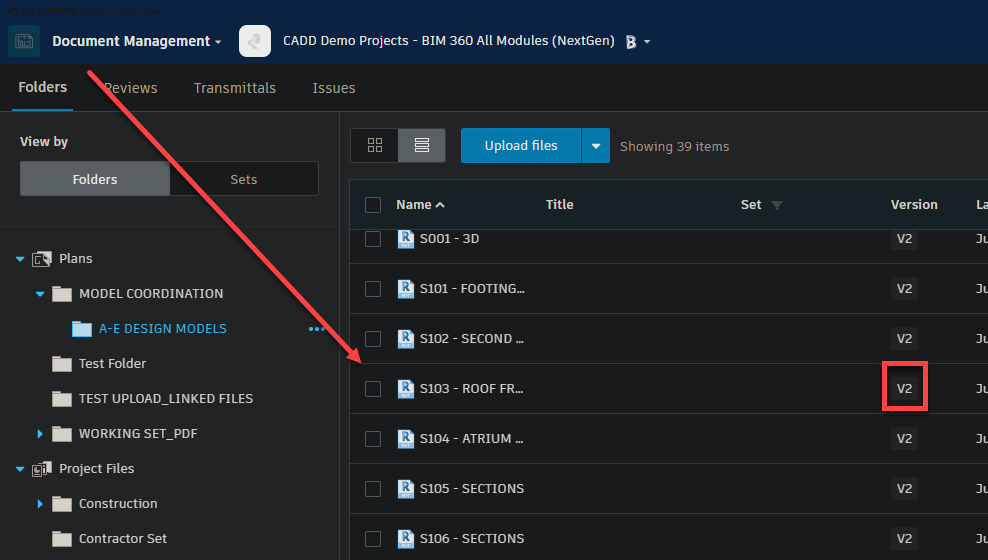Expand the Construction tree node

(x=40, y=504)
